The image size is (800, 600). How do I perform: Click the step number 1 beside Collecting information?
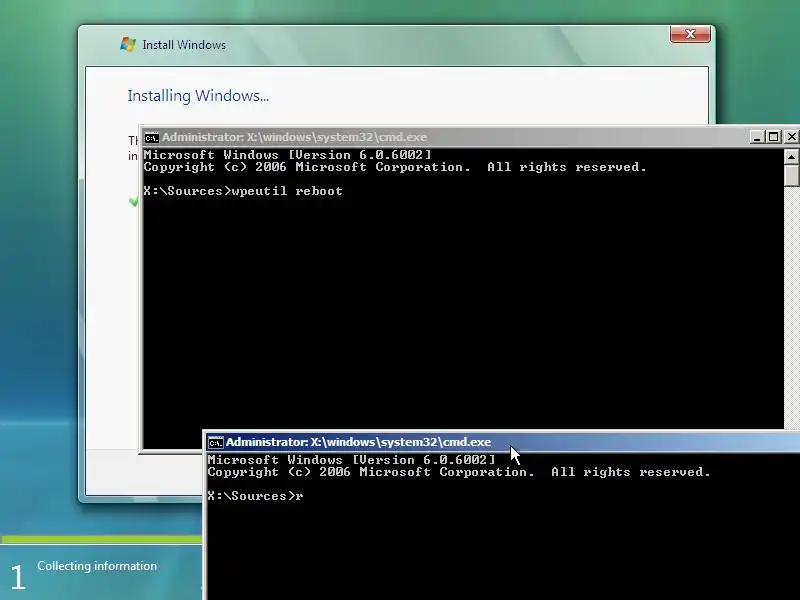coord(18,577)
